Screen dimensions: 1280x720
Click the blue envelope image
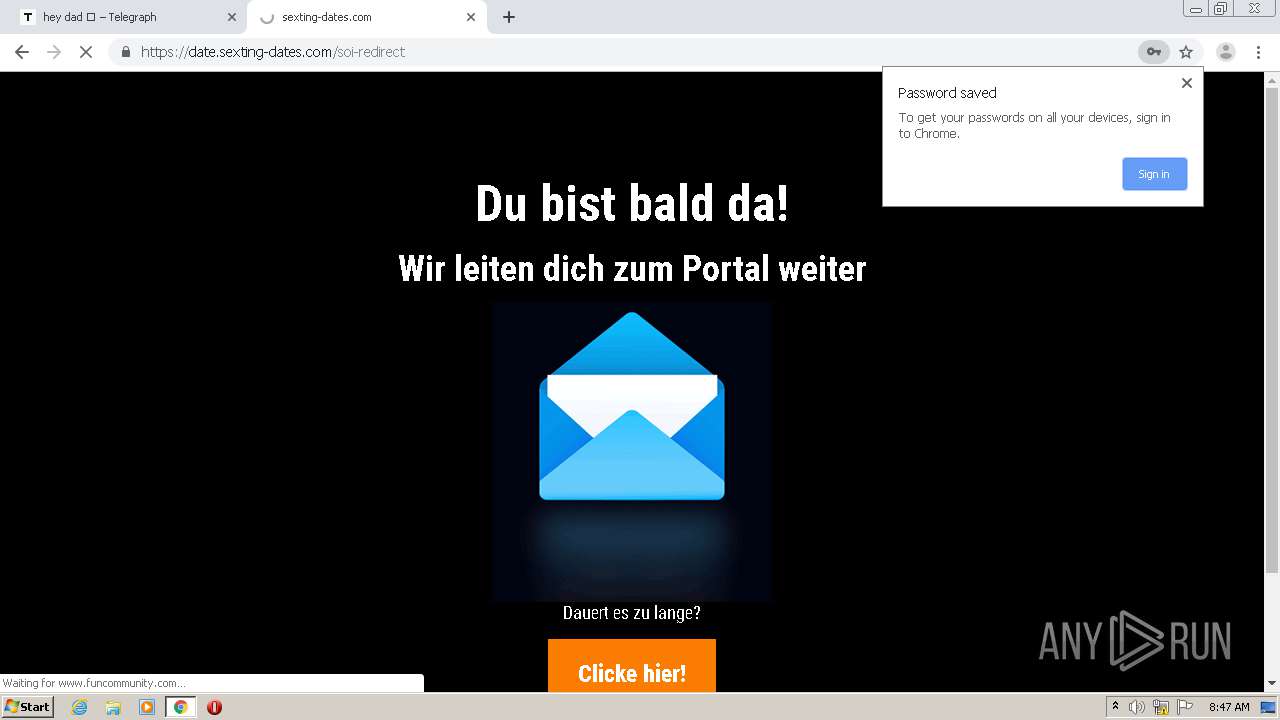632,450
